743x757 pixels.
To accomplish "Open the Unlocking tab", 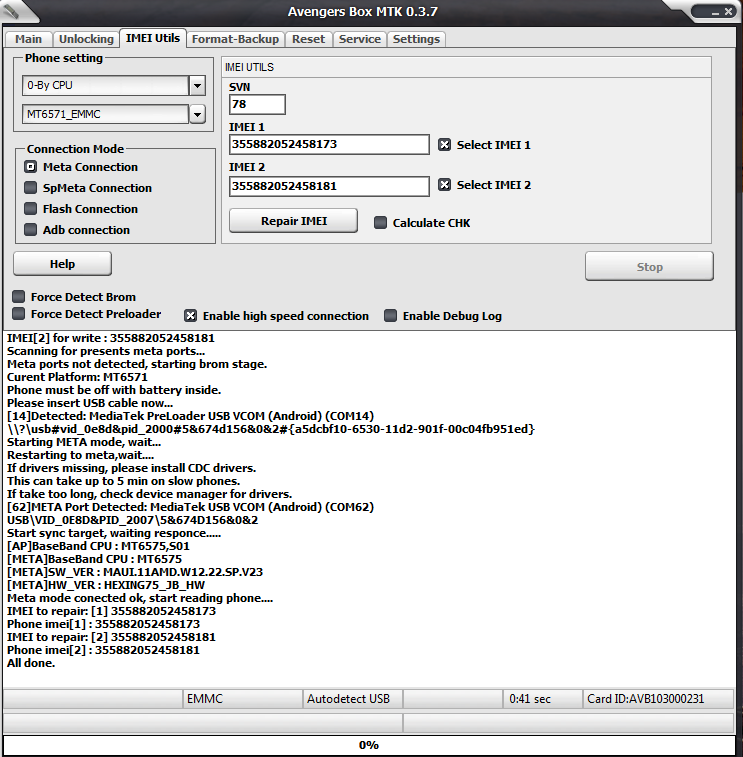I will [x=86, y=39].
